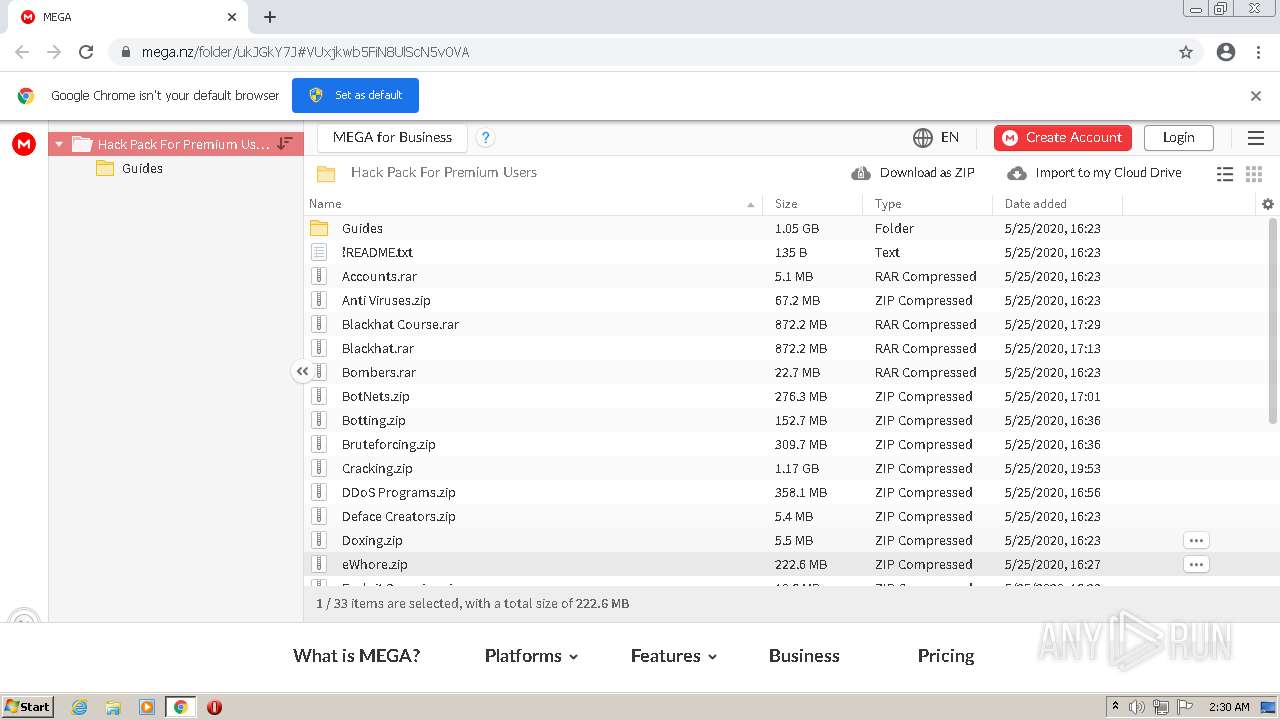Open the Pricing footer link
The image size is (1280, 720).
(x=946, y=656)
